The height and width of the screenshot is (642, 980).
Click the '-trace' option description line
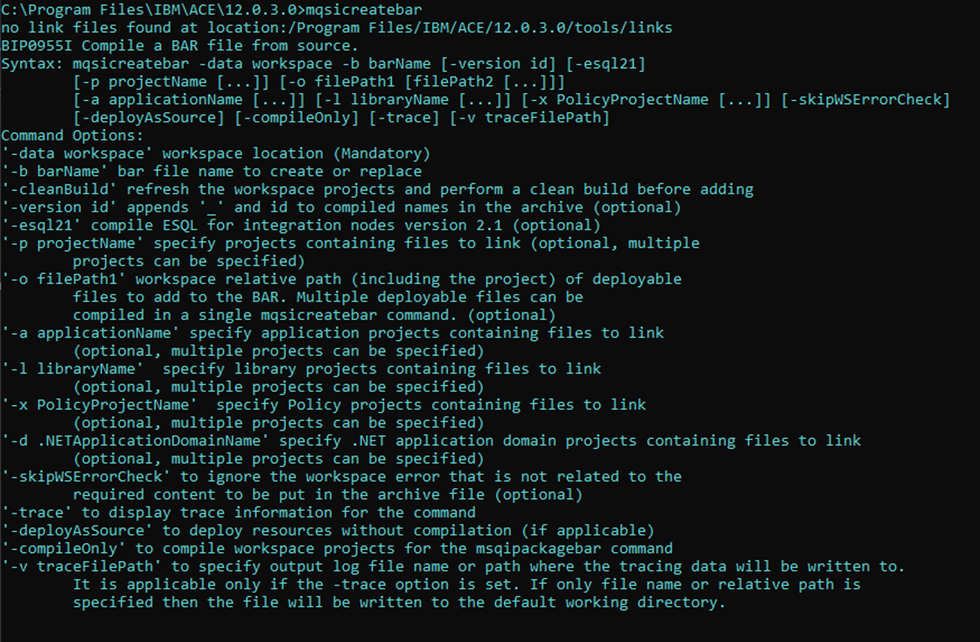click(x=239, y=513)
